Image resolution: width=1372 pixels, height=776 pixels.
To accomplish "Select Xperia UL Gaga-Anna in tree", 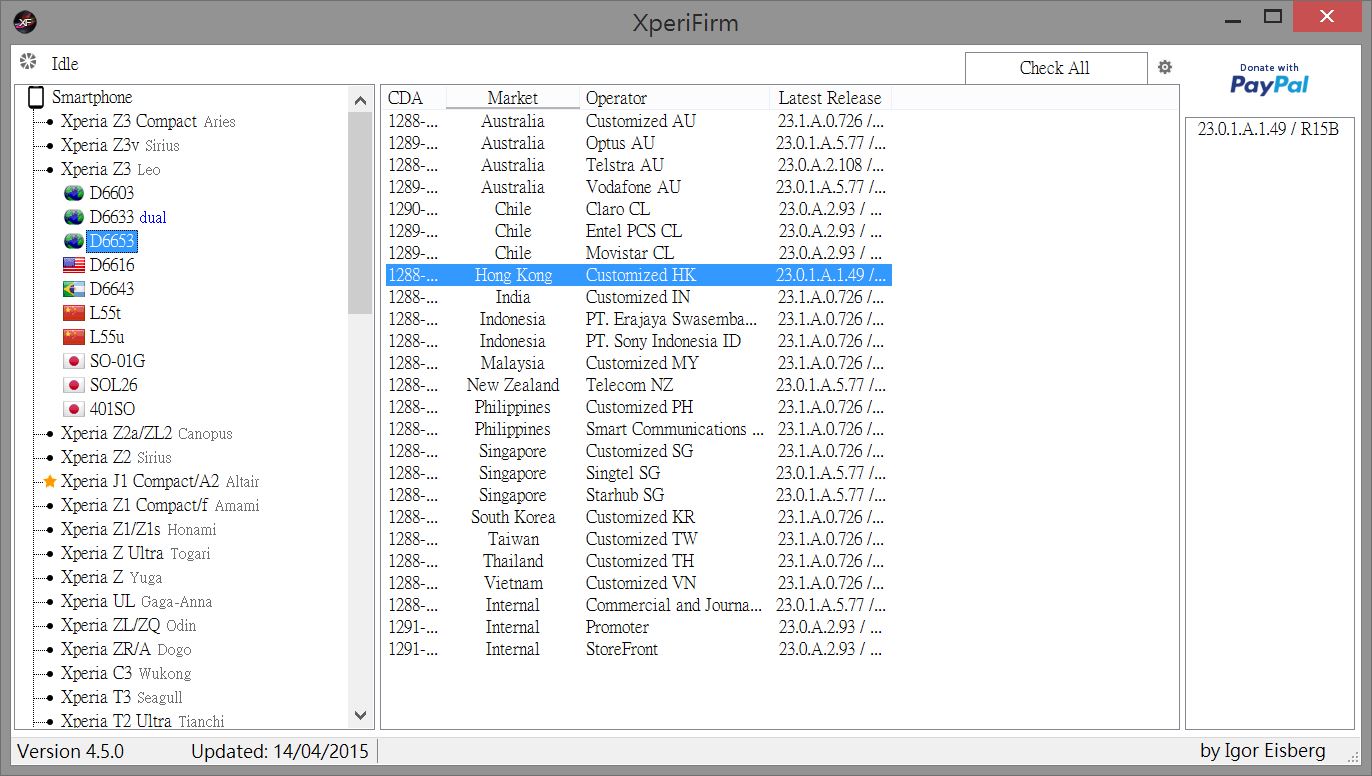I will coord(136,601).
